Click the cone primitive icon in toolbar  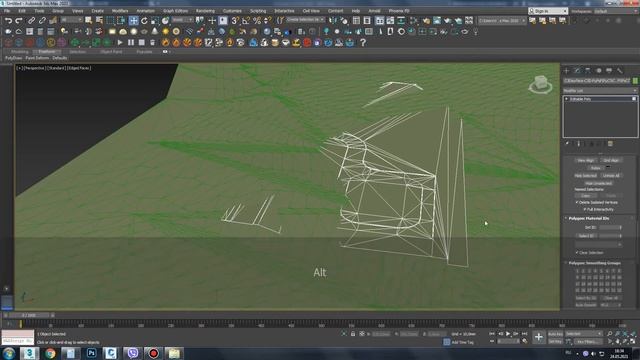(155, 31)
